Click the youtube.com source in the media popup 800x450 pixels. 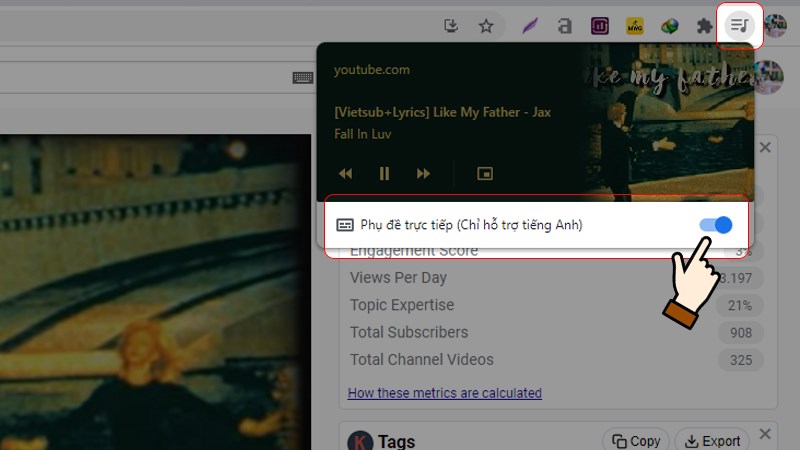pos(371,70)
